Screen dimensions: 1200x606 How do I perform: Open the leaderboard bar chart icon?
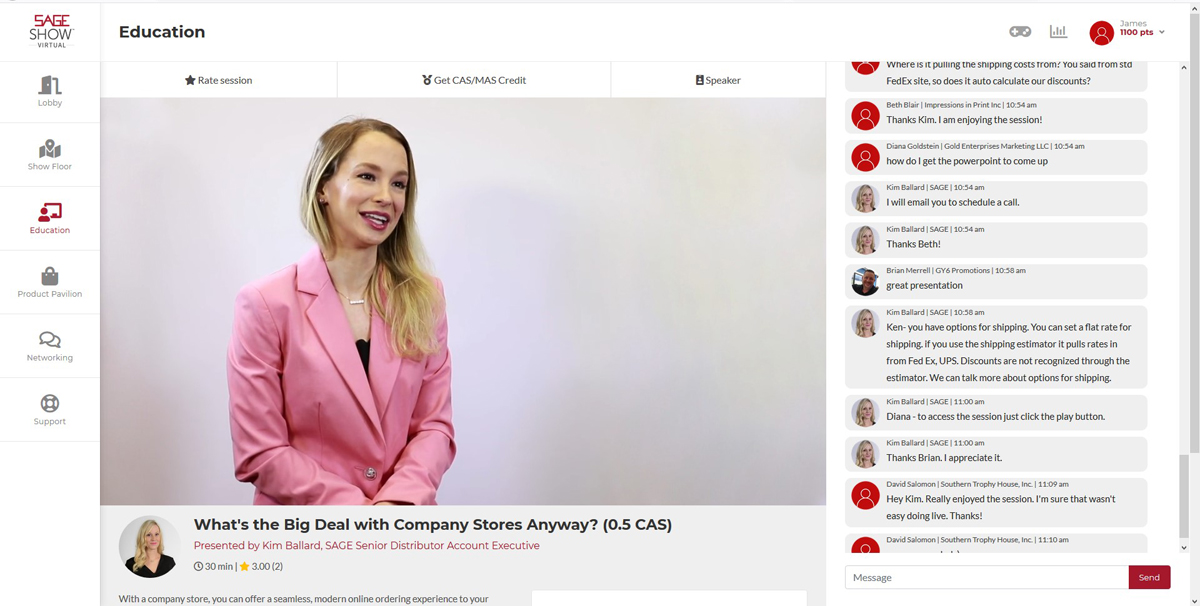(x=1058, y=32)
